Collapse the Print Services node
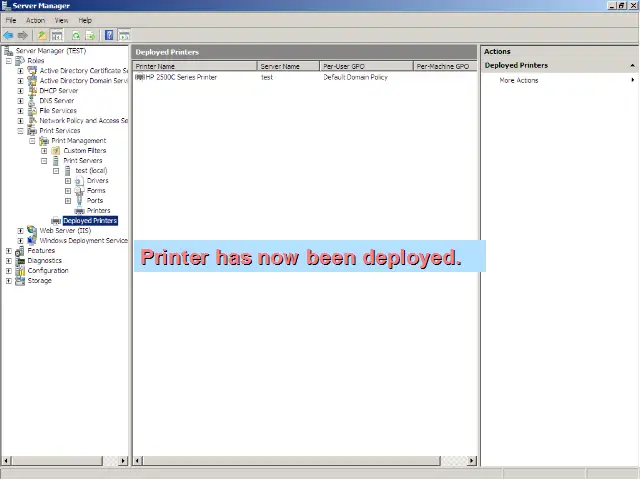 (x=20, y=131)
